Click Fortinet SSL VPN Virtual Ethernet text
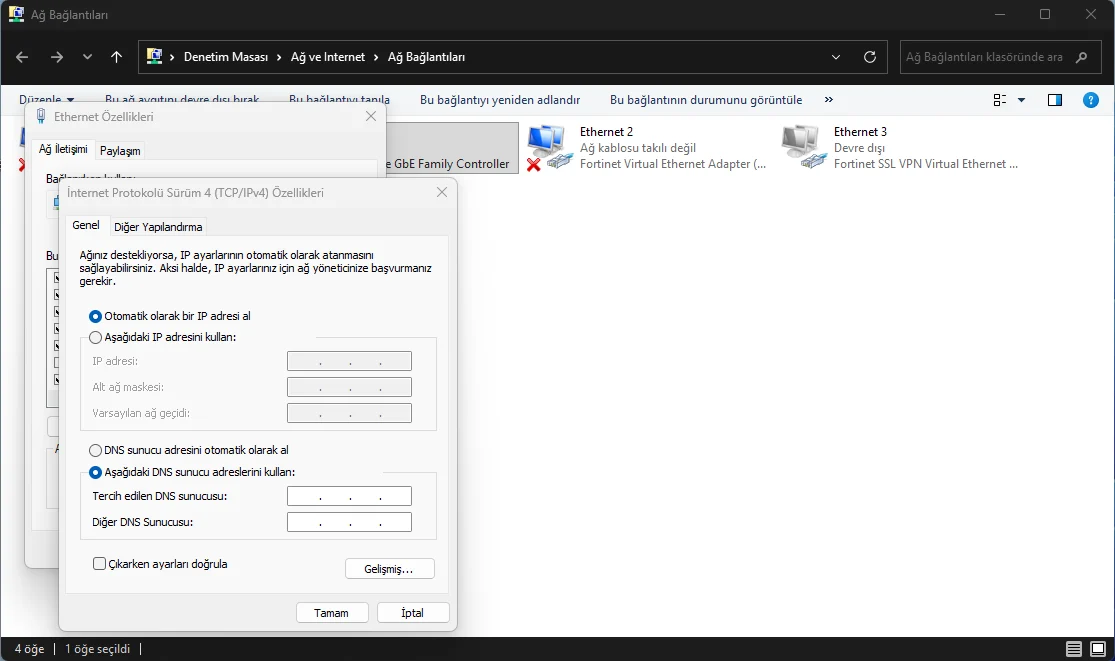This screenshot has width=1115, height=661. [925, 163]
